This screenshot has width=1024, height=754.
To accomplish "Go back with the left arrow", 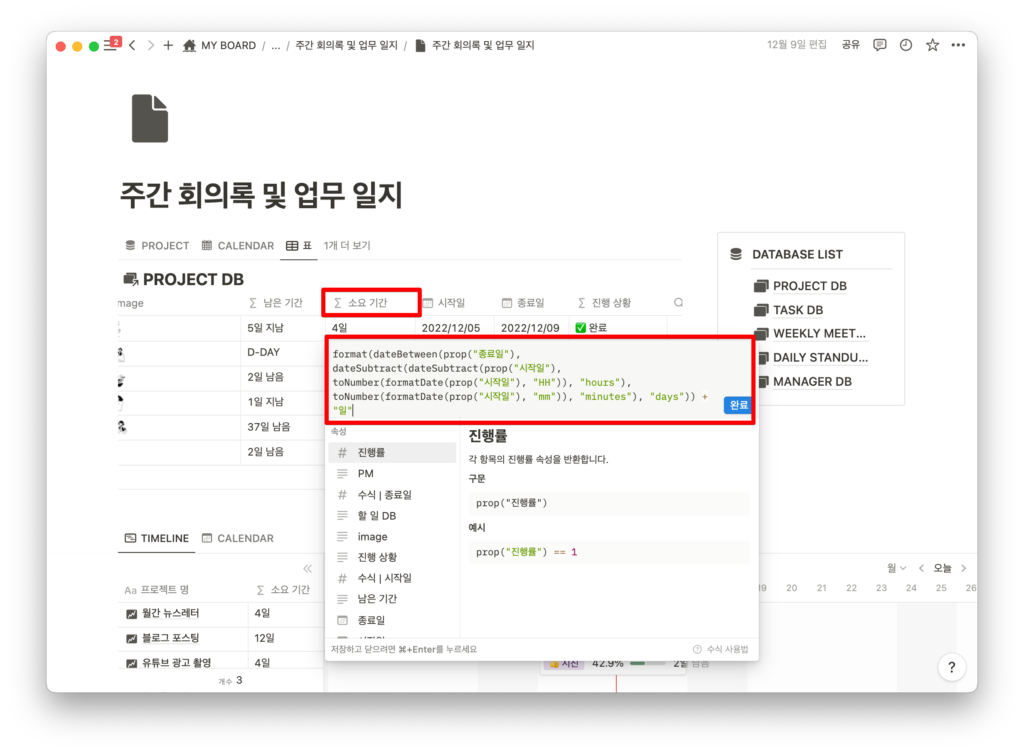I will [132, 45].
